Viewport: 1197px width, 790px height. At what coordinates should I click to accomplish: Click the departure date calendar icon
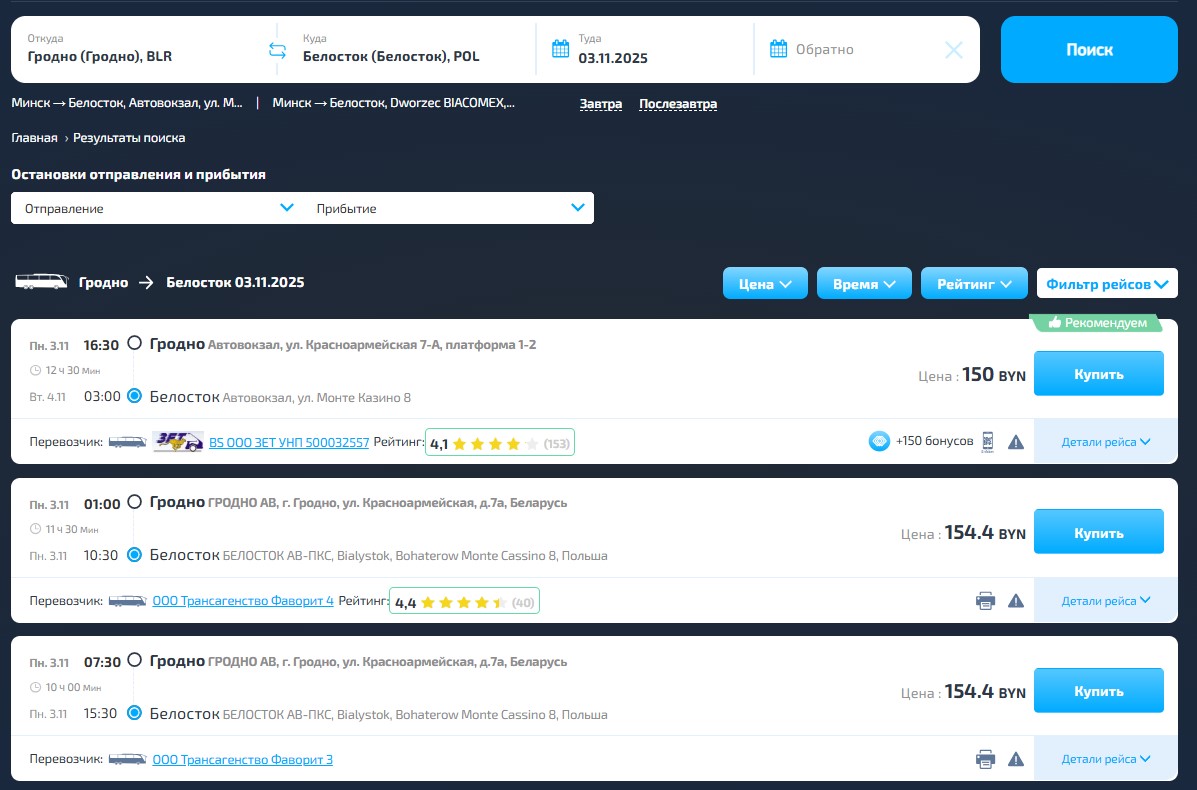coord(560,49)
